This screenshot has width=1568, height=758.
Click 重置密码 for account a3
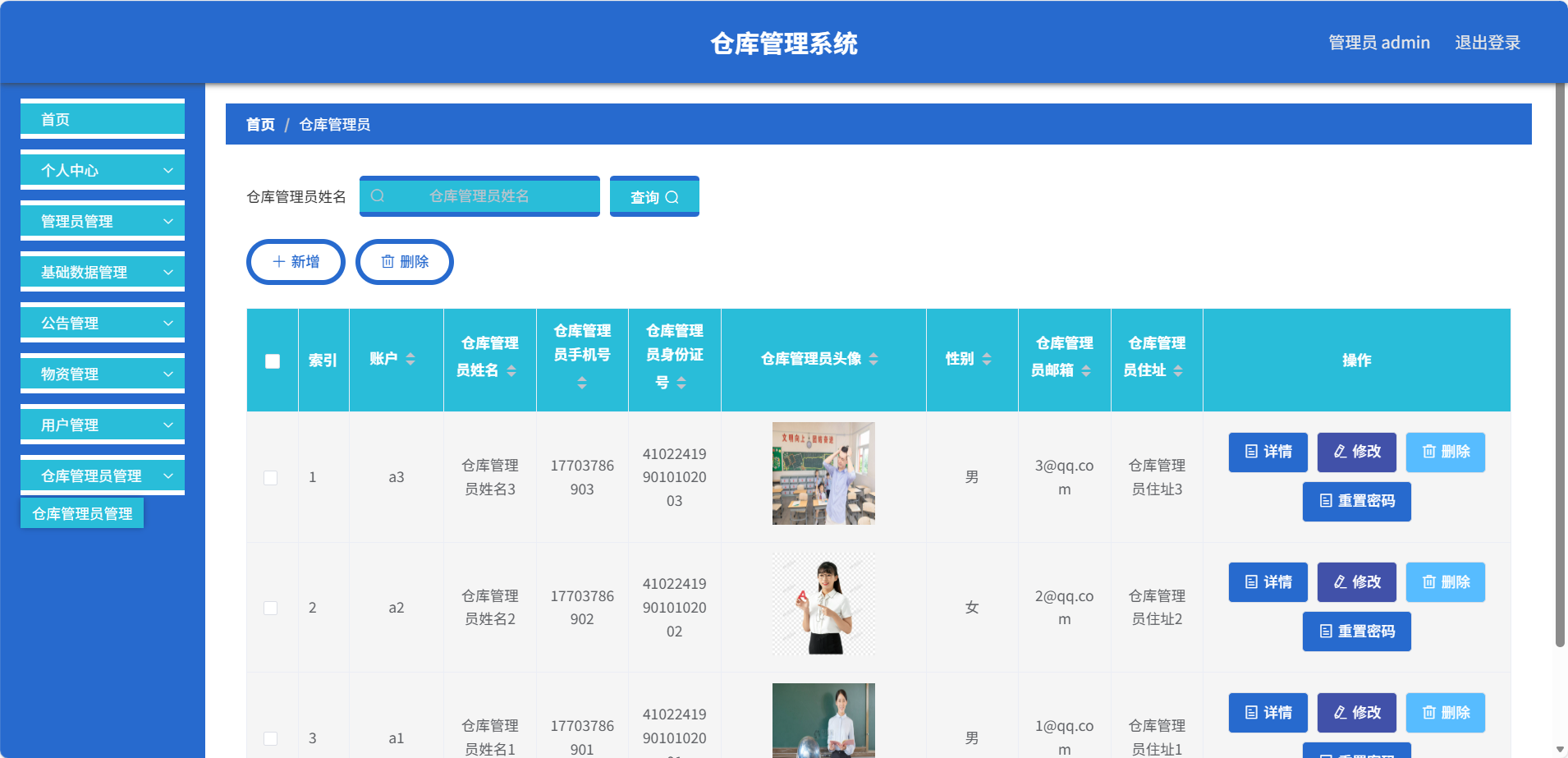click(1357, 501)
